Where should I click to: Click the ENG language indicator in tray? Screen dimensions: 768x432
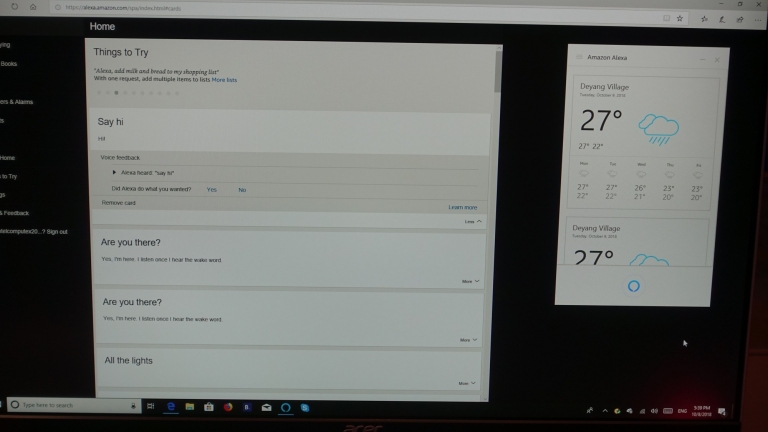pyautogui.click(x=682, y=411)
